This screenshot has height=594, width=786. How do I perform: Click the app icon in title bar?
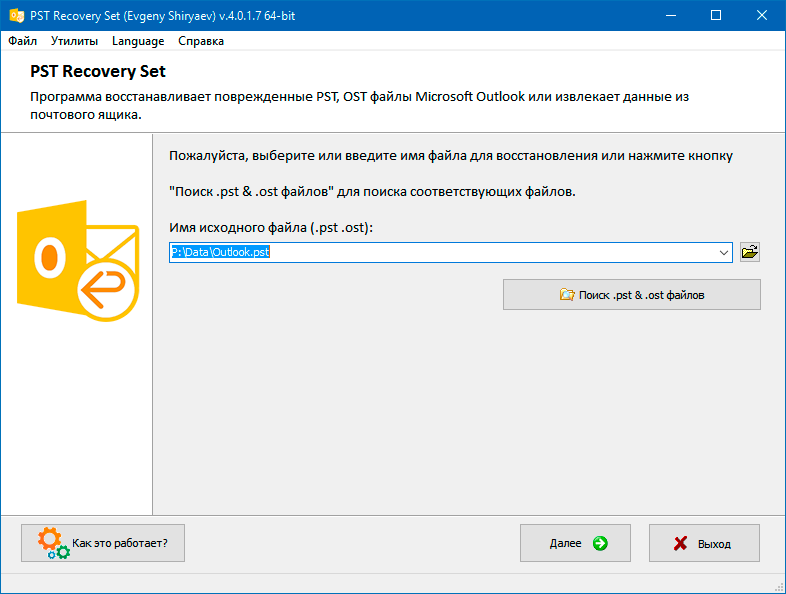pos(17,16)
